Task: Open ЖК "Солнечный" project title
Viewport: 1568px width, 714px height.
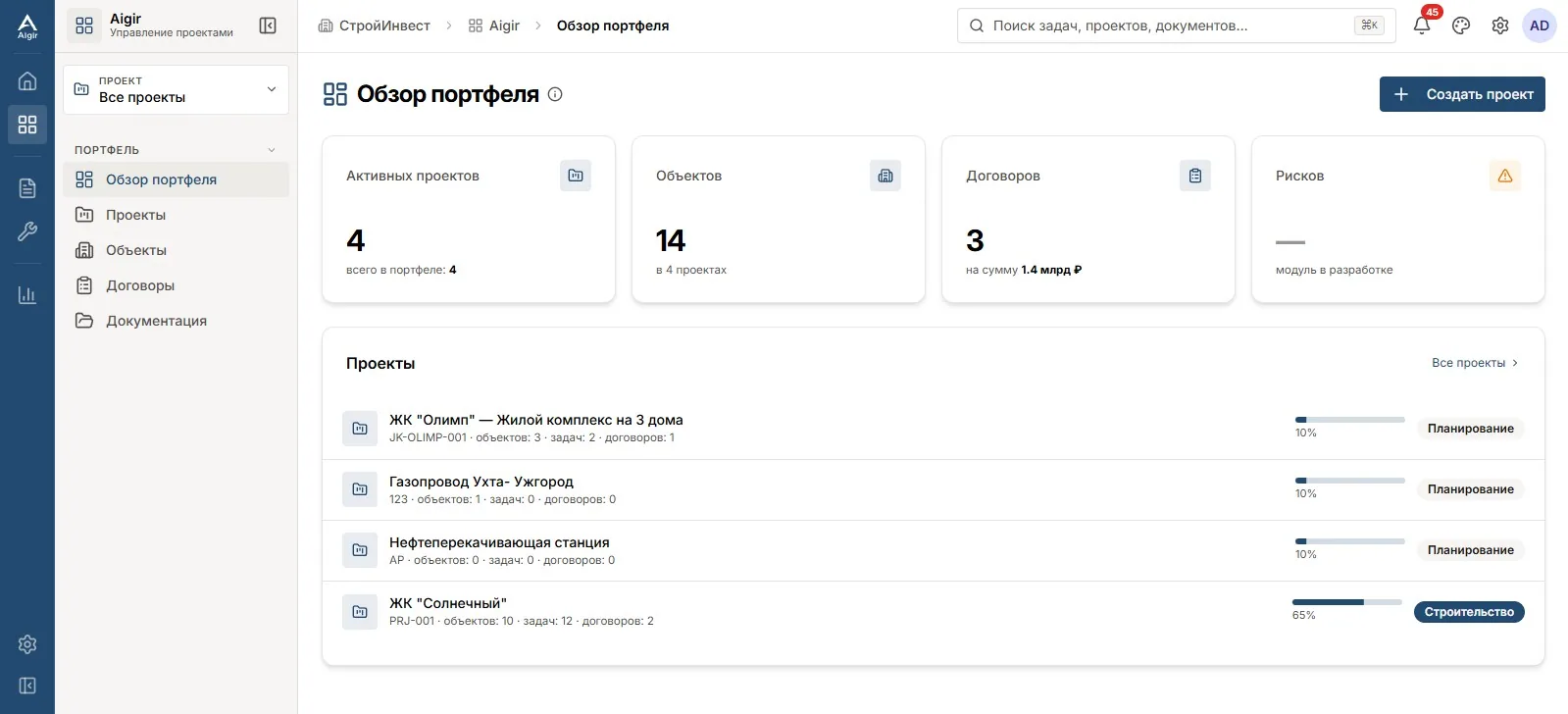Action: click(x=448, y=603)
